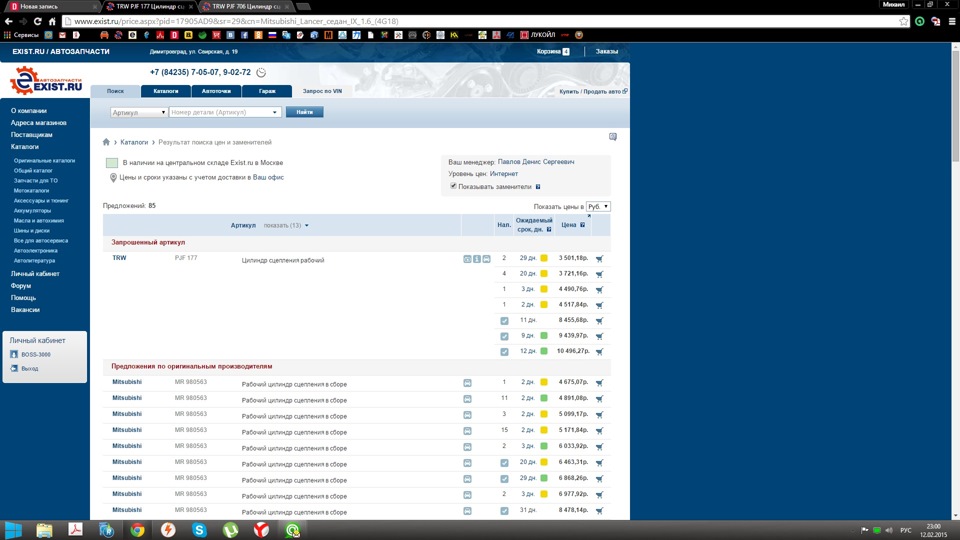
Task: Open the car applicability icon in TRW row
Action: [x=486, y=259]
